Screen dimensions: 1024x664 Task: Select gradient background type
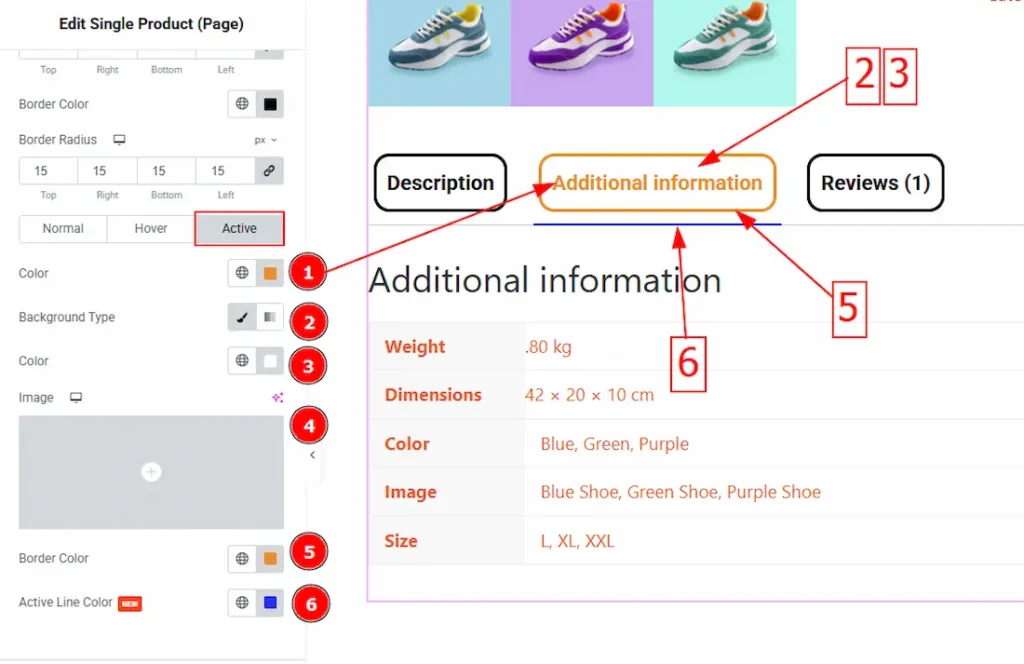pyautogui.click(x=269, y=318)
